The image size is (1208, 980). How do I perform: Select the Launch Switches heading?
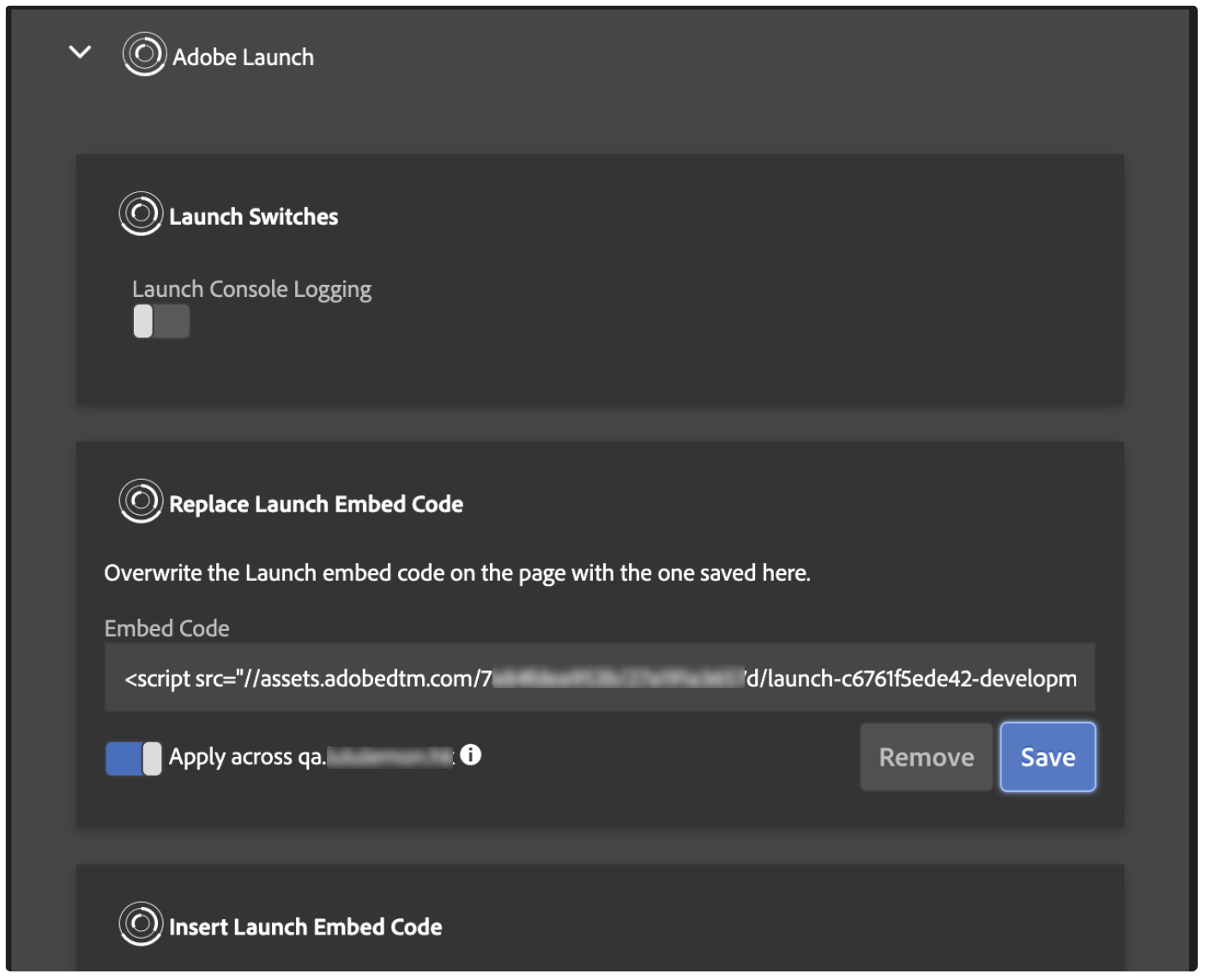click(253, 217)
